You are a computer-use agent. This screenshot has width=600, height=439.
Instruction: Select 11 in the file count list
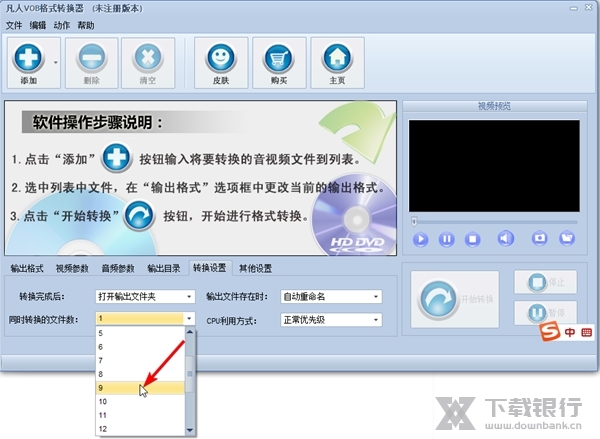(x=140, y=415)
